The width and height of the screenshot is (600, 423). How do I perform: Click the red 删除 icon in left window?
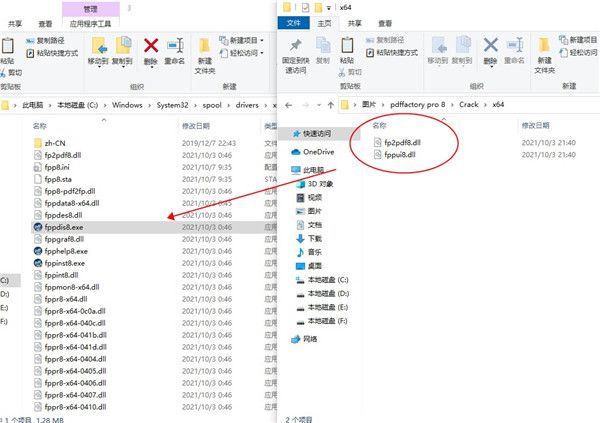coord(151,46)
